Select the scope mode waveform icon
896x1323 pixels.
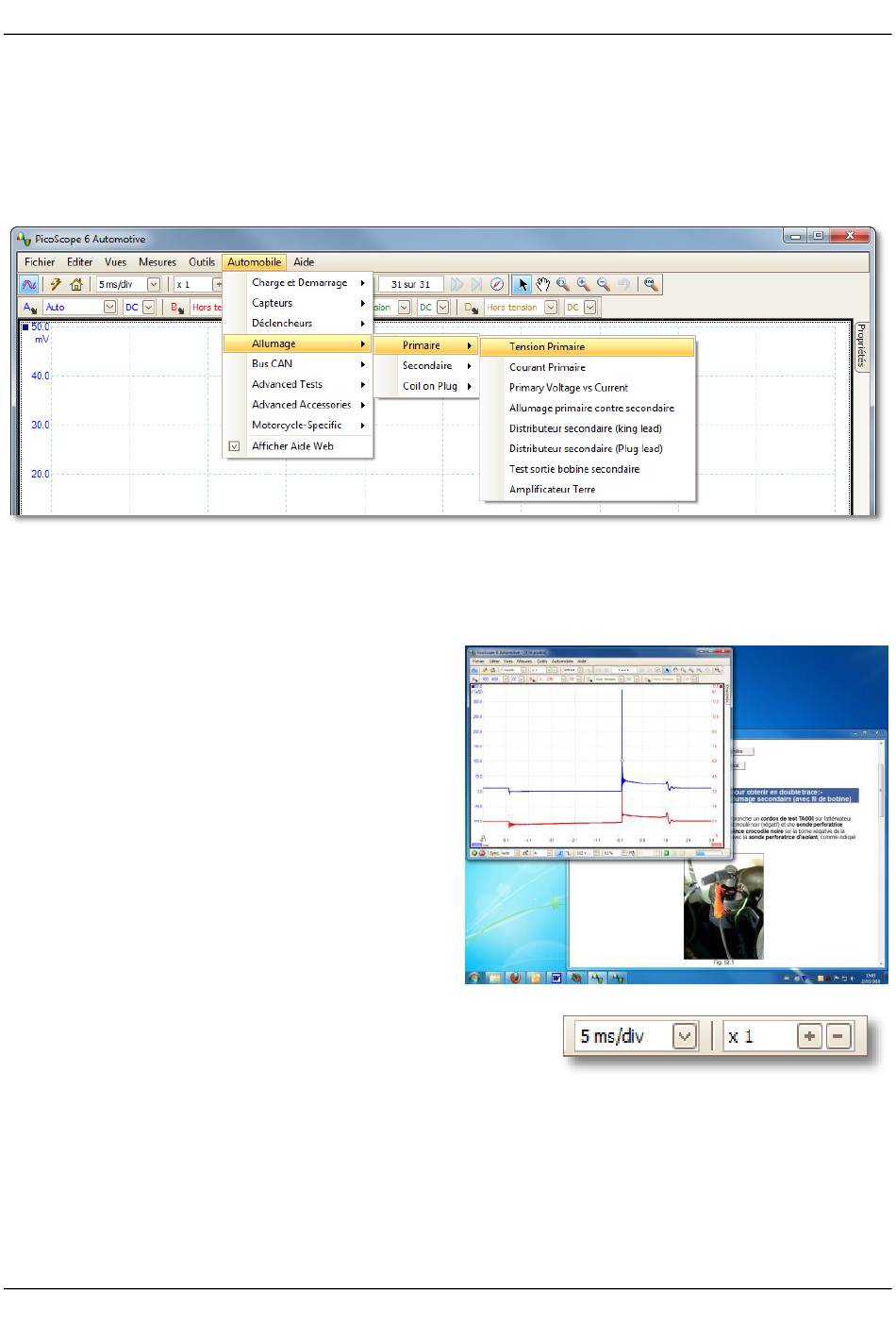click(29, 284)
